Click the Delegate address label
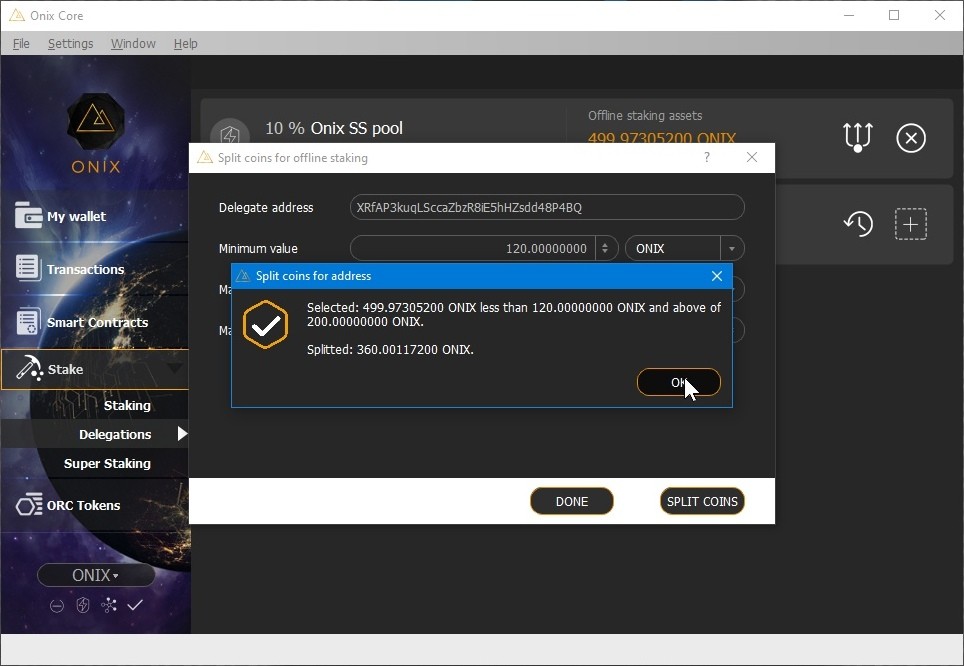The height and width of the screenshot is (666, 964). (266, 208)
